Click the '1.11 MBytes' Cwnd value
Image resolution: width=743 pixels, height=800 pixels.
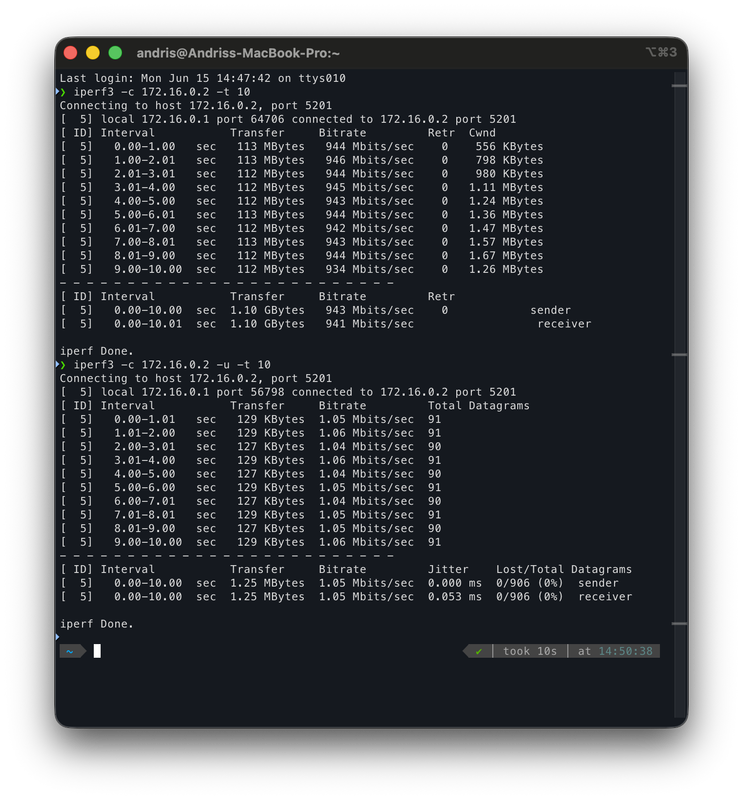tap(506, 187)
